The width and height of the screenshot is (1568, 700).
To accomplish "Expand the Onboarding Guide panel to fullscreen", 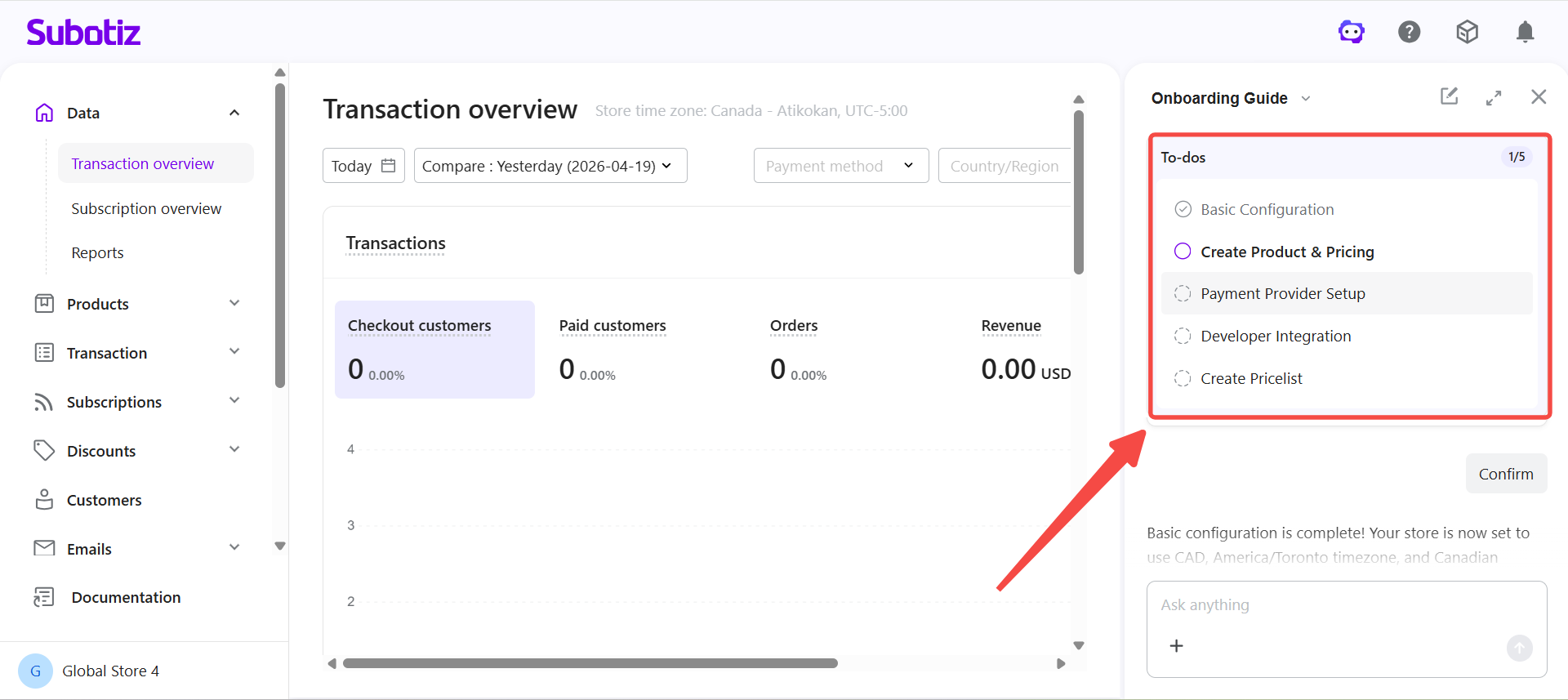I will 1494,98.
